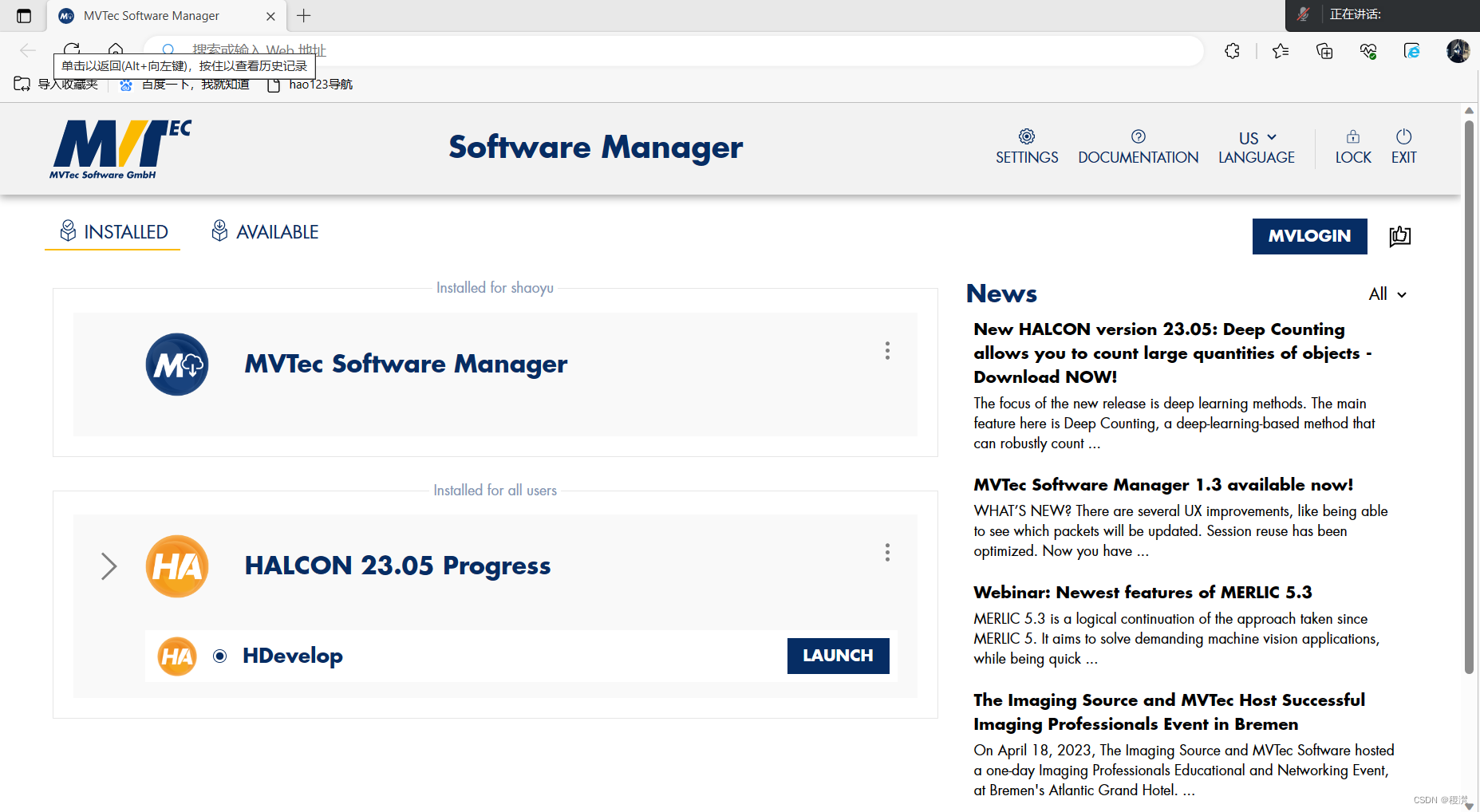Image resolution: width=1480 pixels, height=812 pixels.
Task: Click the MVLOGIN button
Action: (x=1309, y=236)
